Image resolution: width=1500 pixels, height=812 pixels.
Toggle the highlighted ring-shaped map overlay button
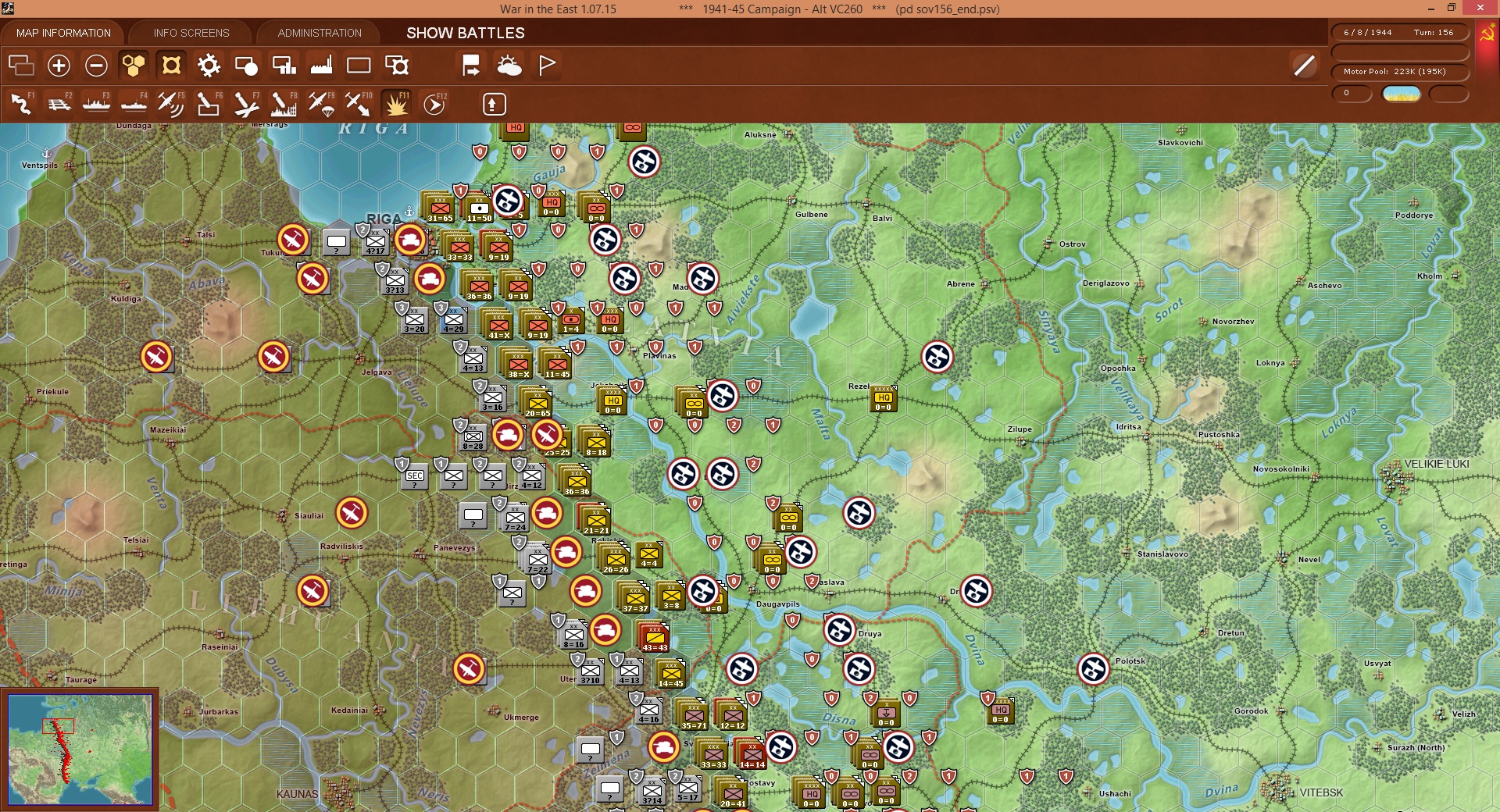[x=171, y=66]
